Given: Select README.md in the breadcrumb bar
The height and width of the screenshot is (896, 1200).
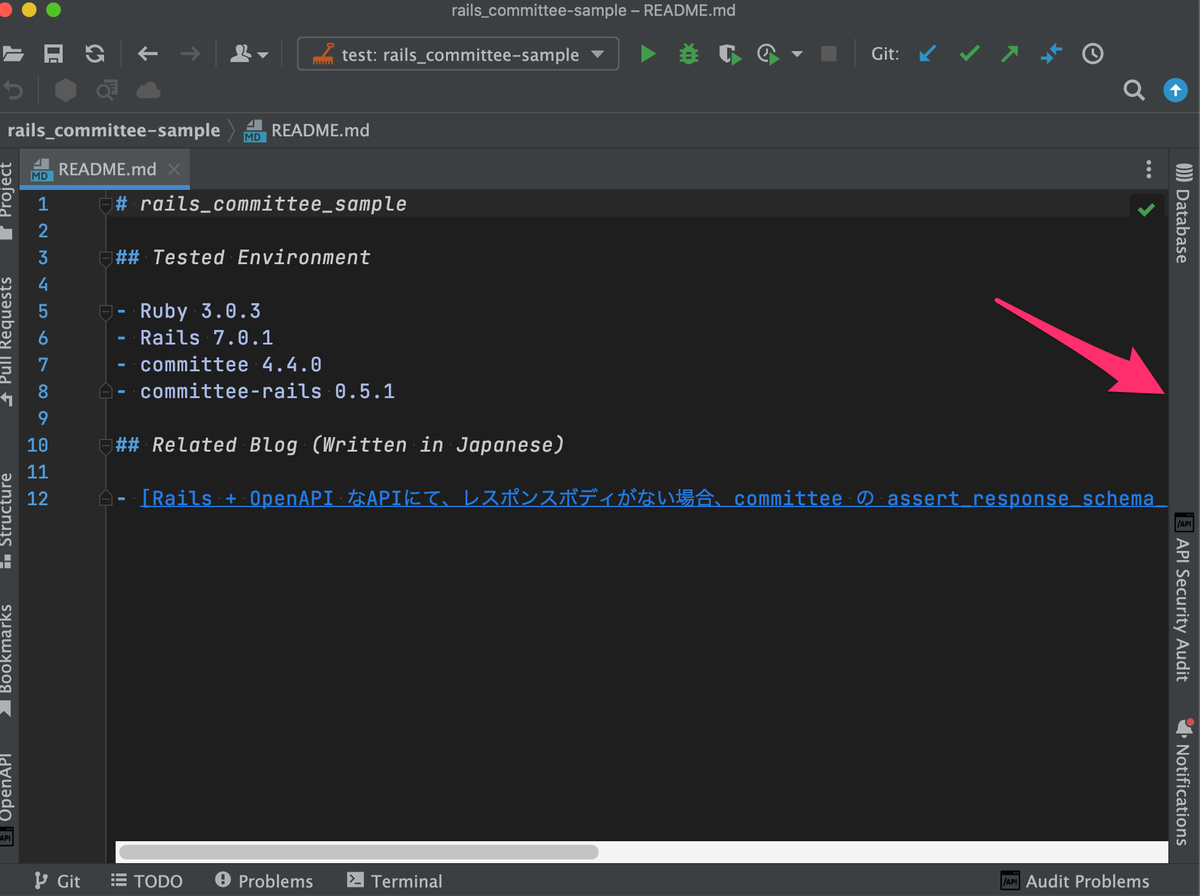Looking at the screenshot, I should [x=308, y=130].
